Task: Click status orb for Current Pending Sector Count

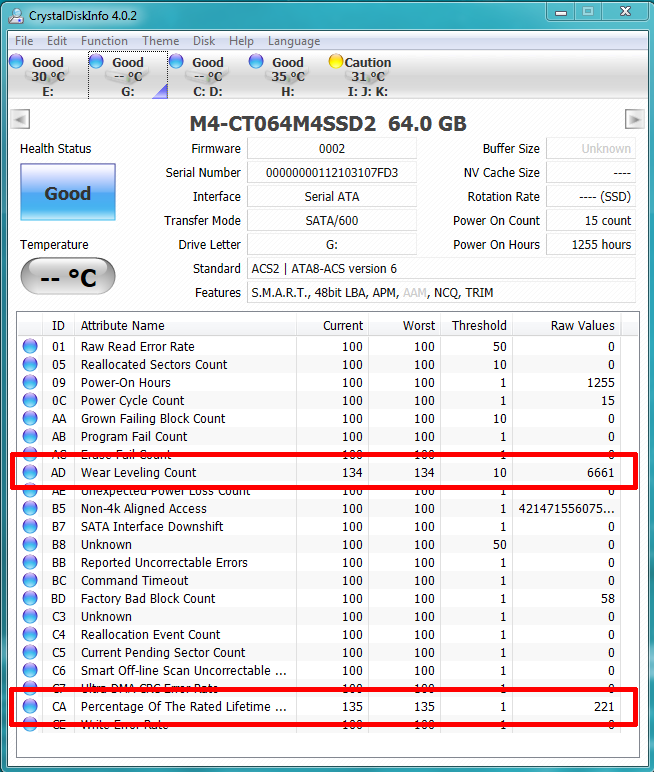Action: [30, 652]
